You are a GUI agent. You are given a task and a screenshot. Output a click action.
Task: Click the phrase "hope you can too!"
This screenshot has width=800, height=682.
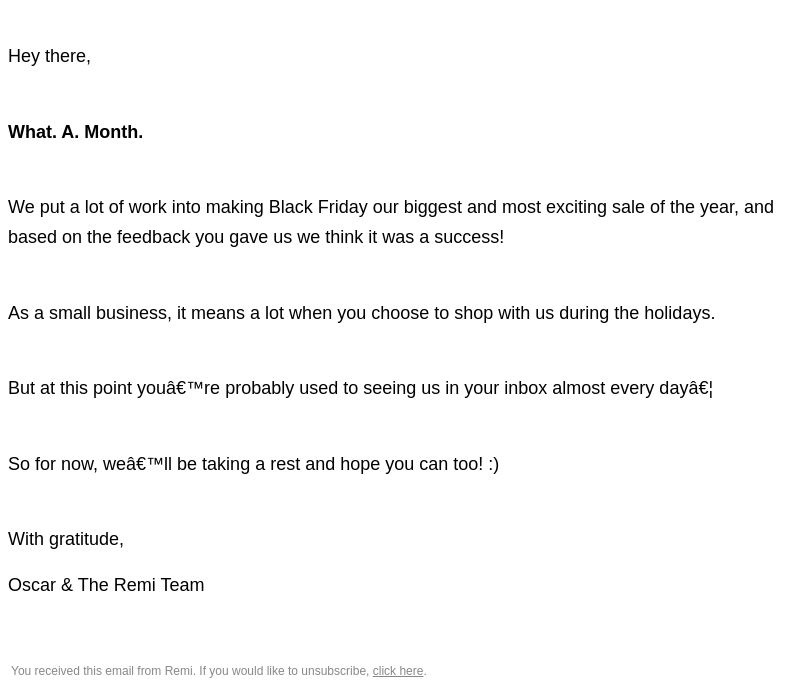coord(411,464)
